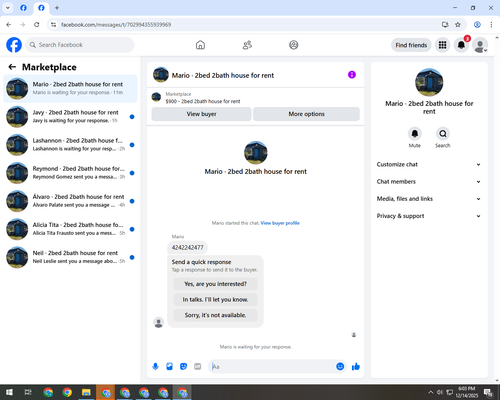Screen dimensions: 500x400
Task: Send a voice clip with microphone icon
Action: tap(155, 367)
